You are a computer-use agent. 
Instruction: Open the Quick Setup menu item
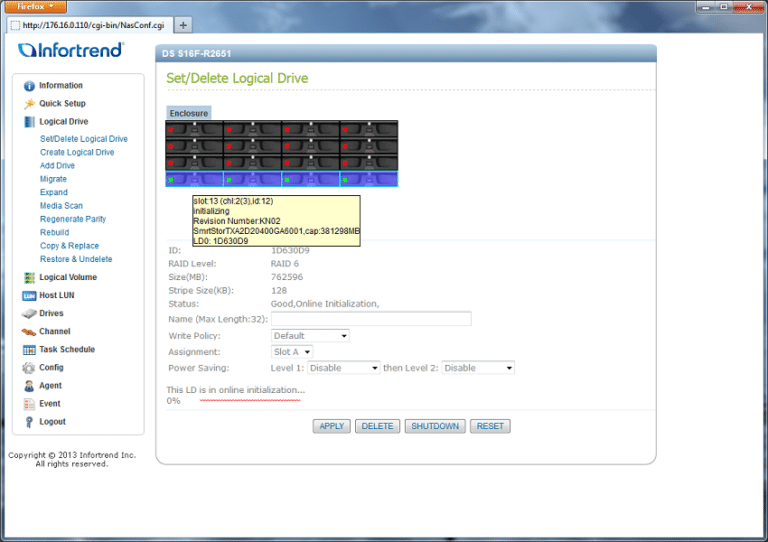(x=62, y=103)
